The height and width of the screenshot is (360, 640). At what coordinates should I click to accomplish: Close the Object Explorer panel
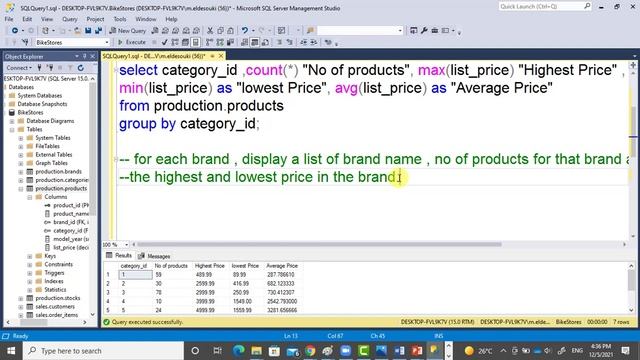(93, 56)
